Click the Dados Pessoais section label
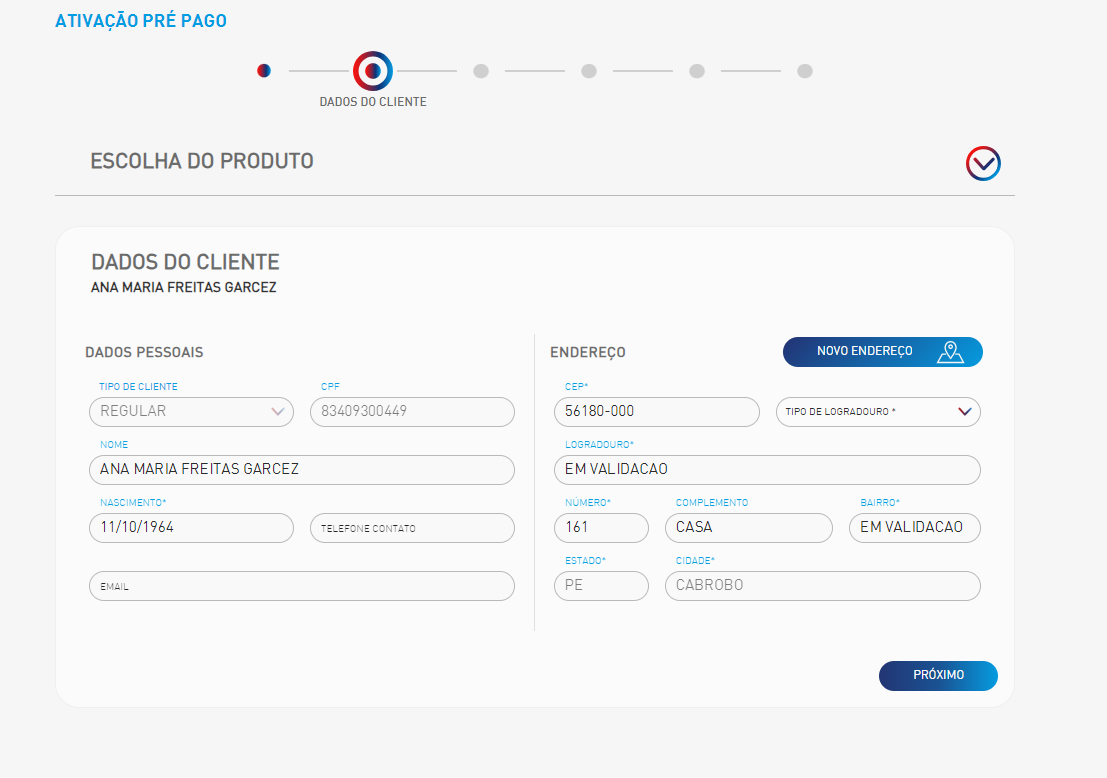Image resolution: width=1107 pixels, height=778 pixels. tap(144, 352)
